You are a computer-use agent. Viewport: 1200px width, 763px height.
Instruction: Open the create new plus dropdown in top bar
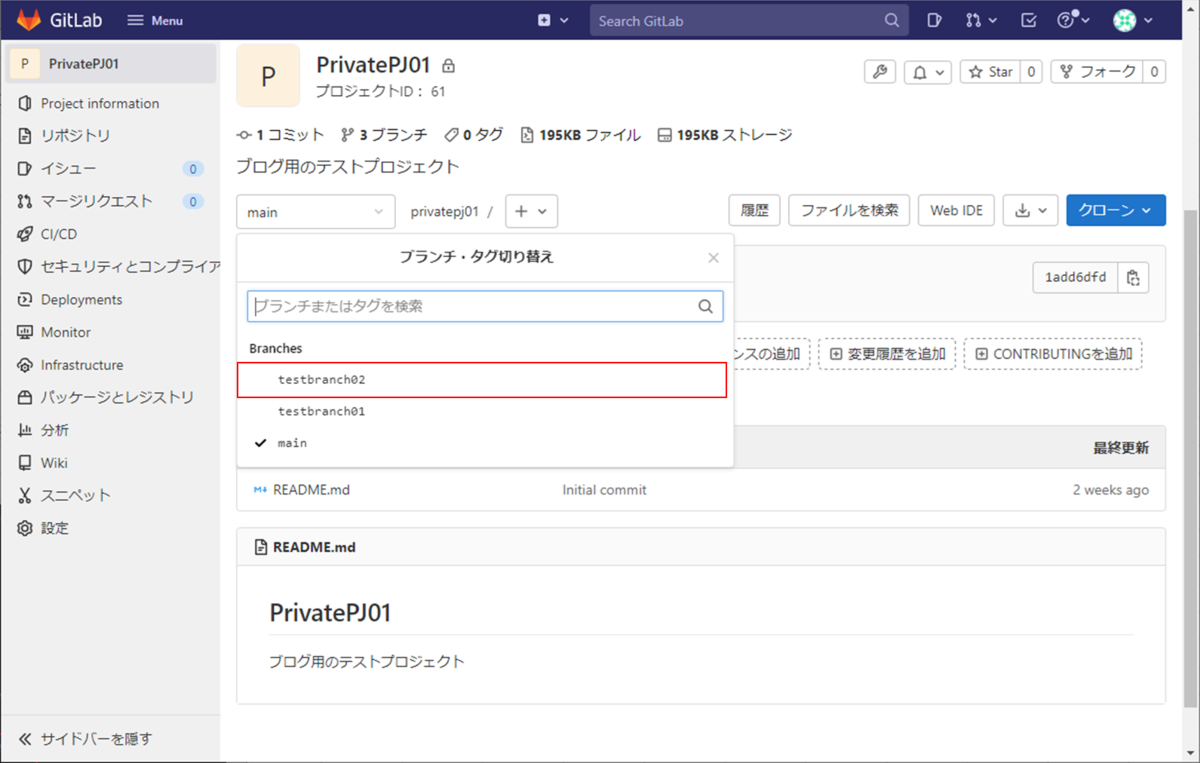(x=553, y=20)
